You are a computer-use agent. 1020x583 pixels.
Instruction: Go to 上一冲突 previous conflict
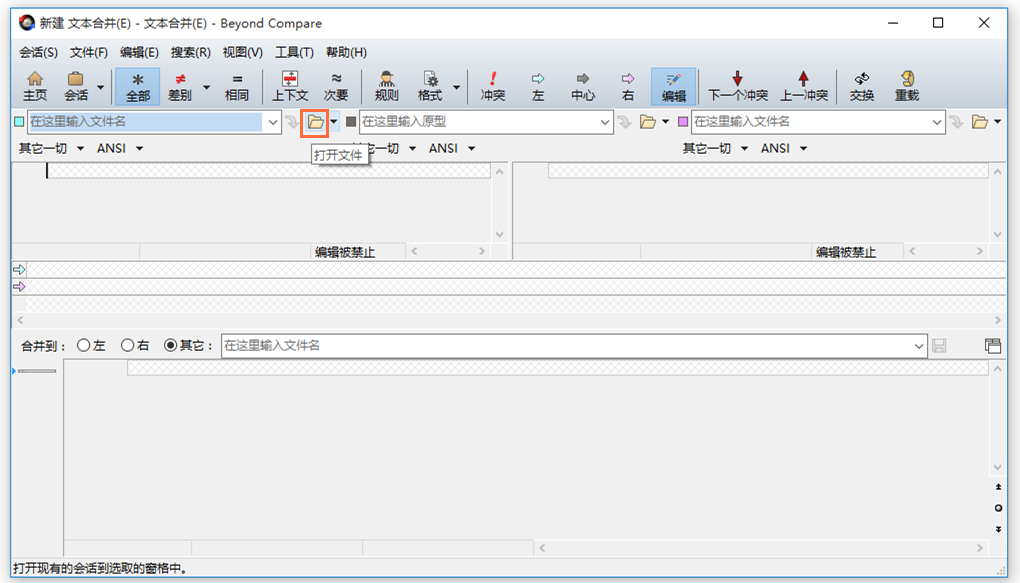[803, 86]
